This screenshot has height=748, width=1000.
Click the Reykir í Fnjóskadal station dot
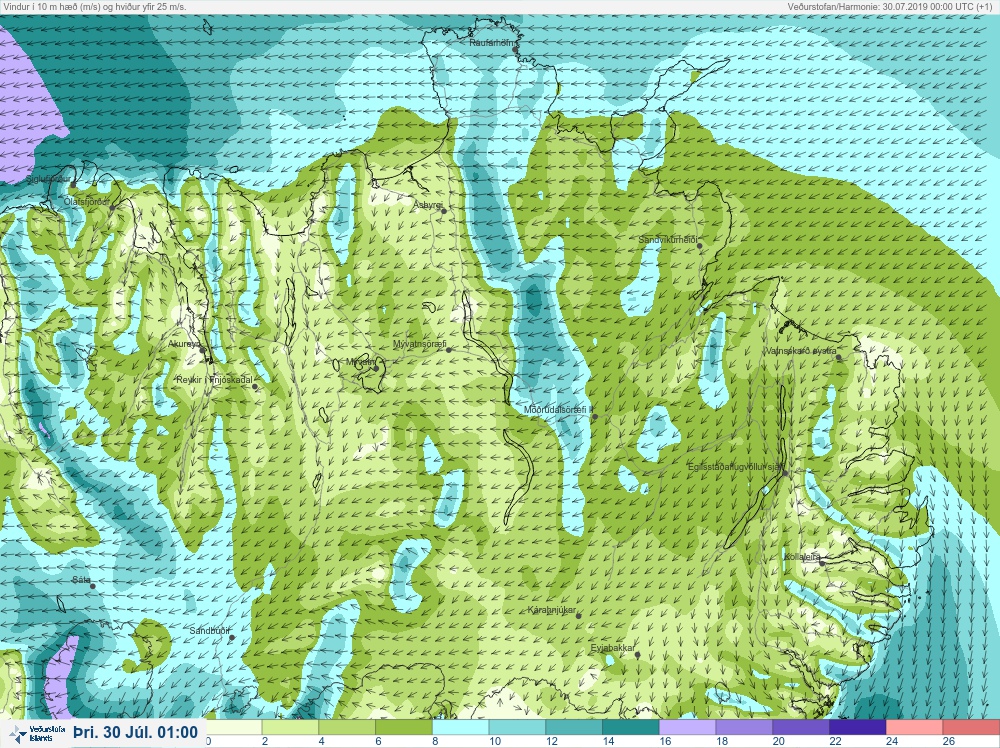coord(255,386)
